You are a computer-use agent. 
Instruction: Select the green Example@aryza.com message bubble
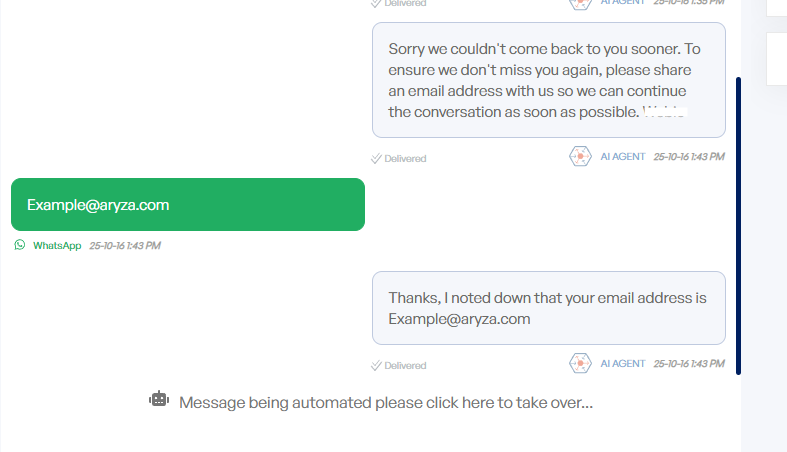(x=188, y=205)
